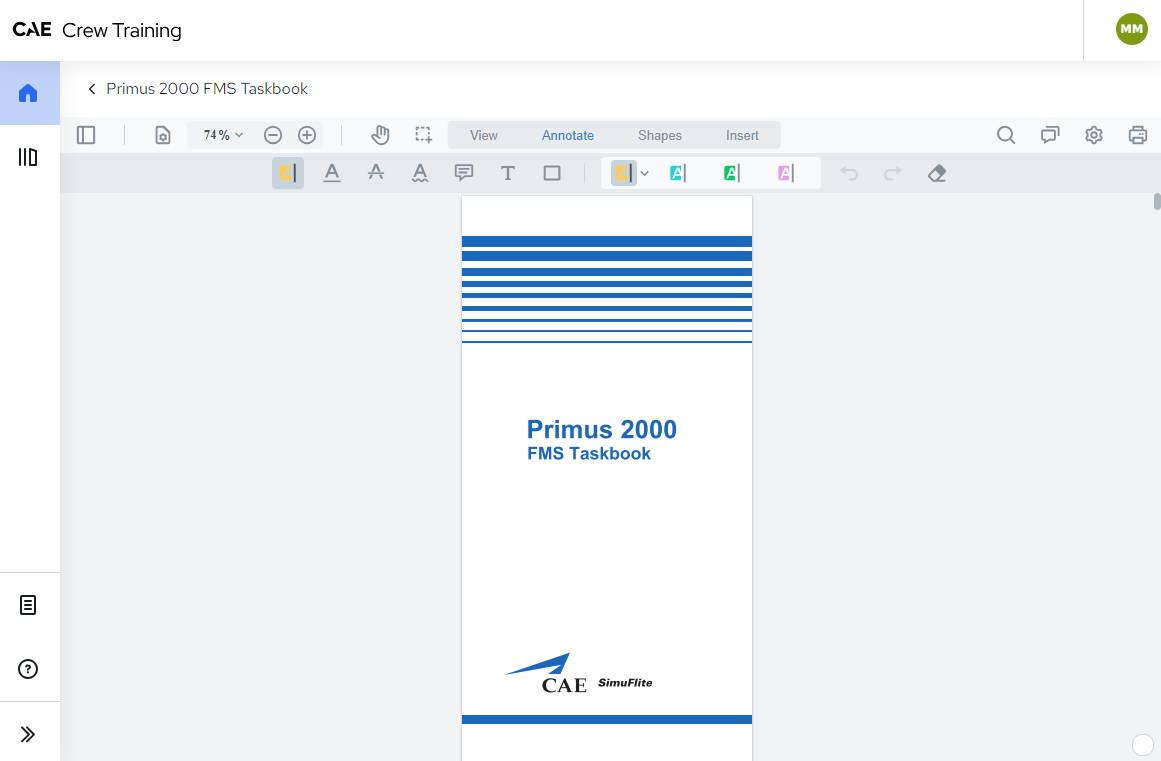Click the Primus 2000 FMS Taskbook title

click(207, 89)
